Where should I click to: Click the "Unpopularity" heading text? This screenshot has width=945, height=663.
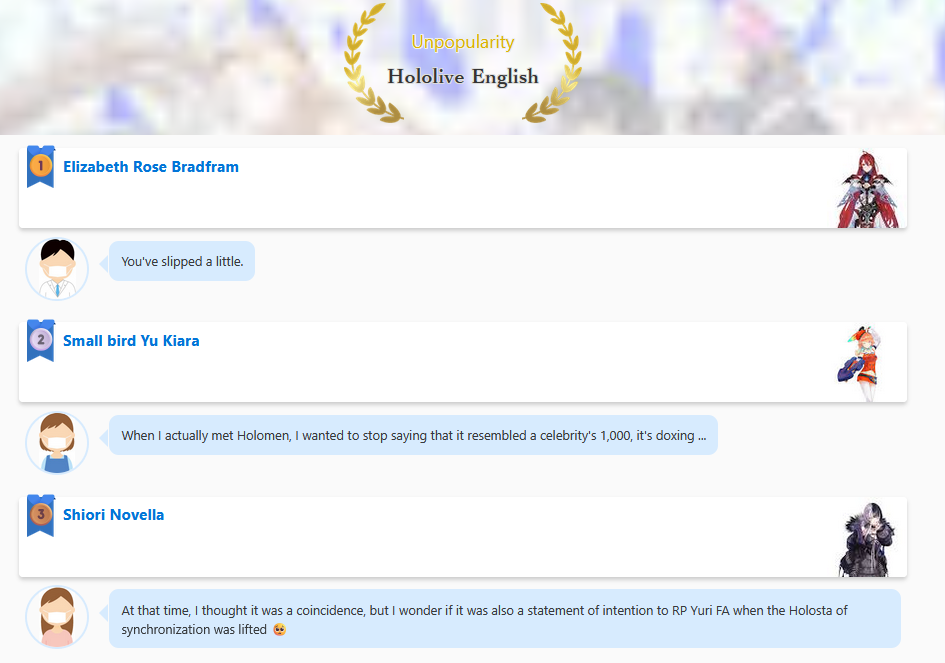[463, 42]
